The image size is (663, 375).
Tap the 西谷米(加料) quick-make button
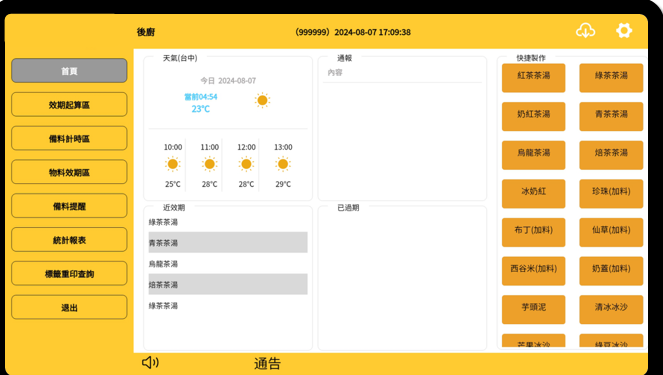coord(534,271)
